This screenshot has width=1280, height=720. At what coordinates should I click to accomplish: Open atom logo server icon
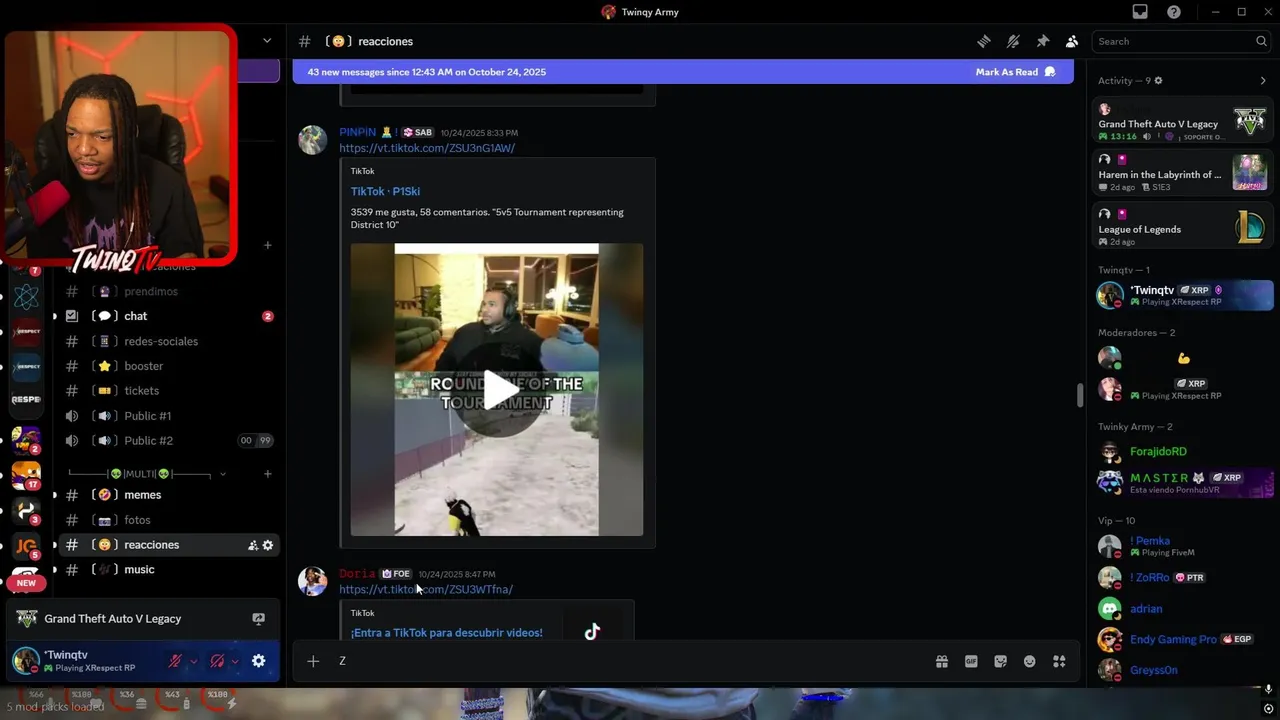26,296
